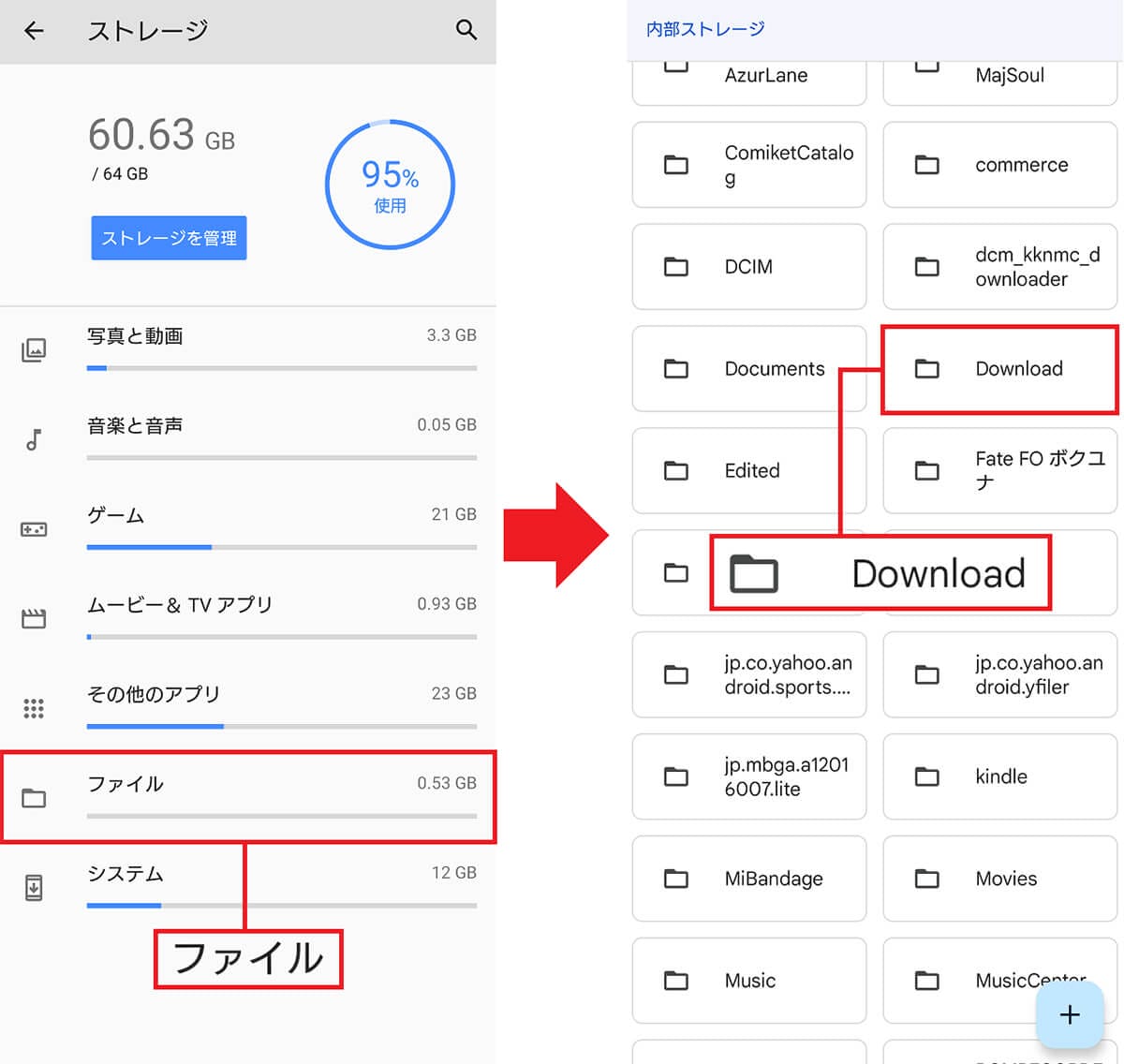Tap the ストレージを管理 button
The width and height of the screenshot is (1124, 1064).
pos(169,238)
